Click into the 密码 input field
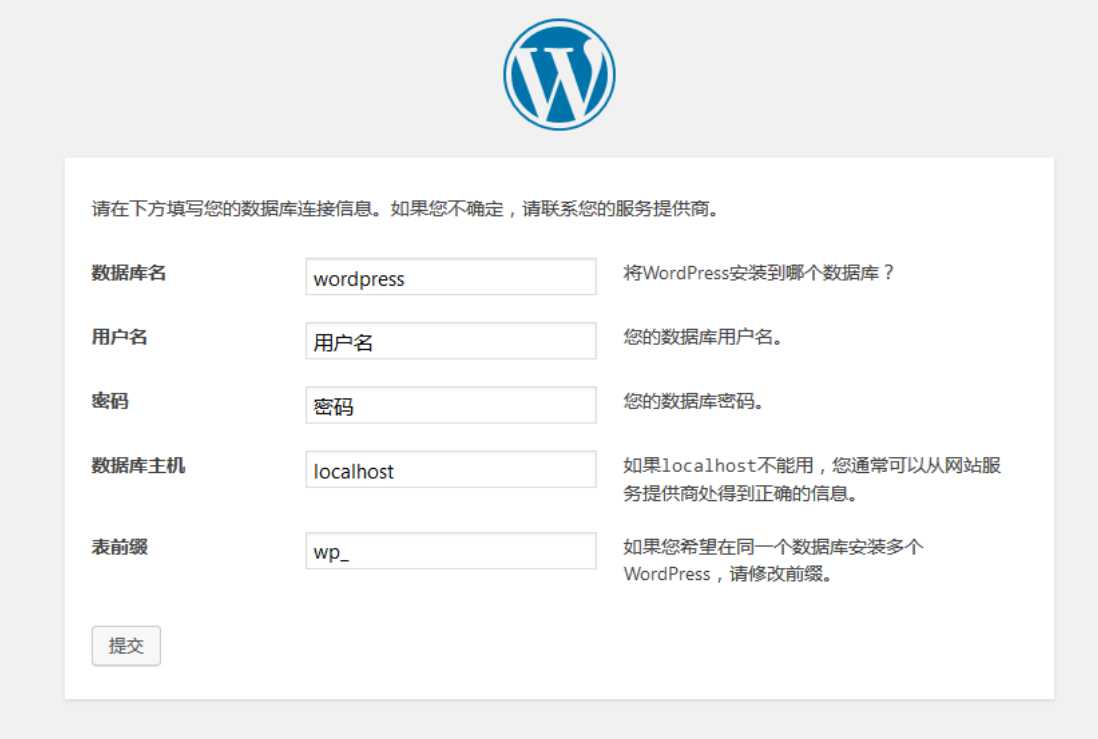The image size is (1098, 739). click(x=451, y=405)
